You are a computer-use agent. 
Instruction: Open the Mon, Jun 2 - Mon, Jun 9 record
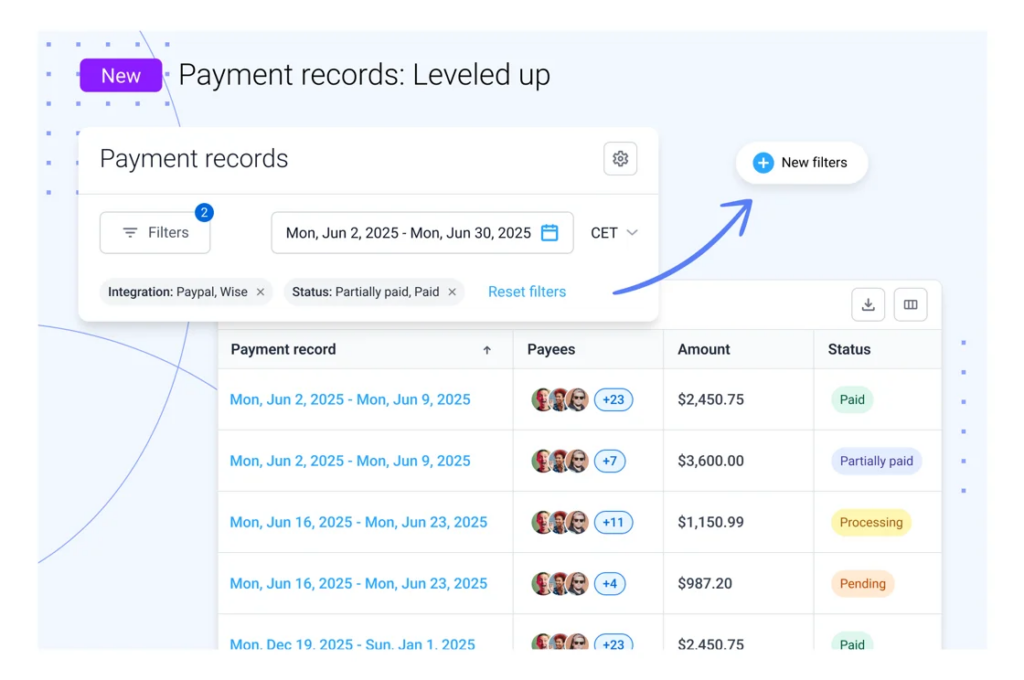coord(351,399)
